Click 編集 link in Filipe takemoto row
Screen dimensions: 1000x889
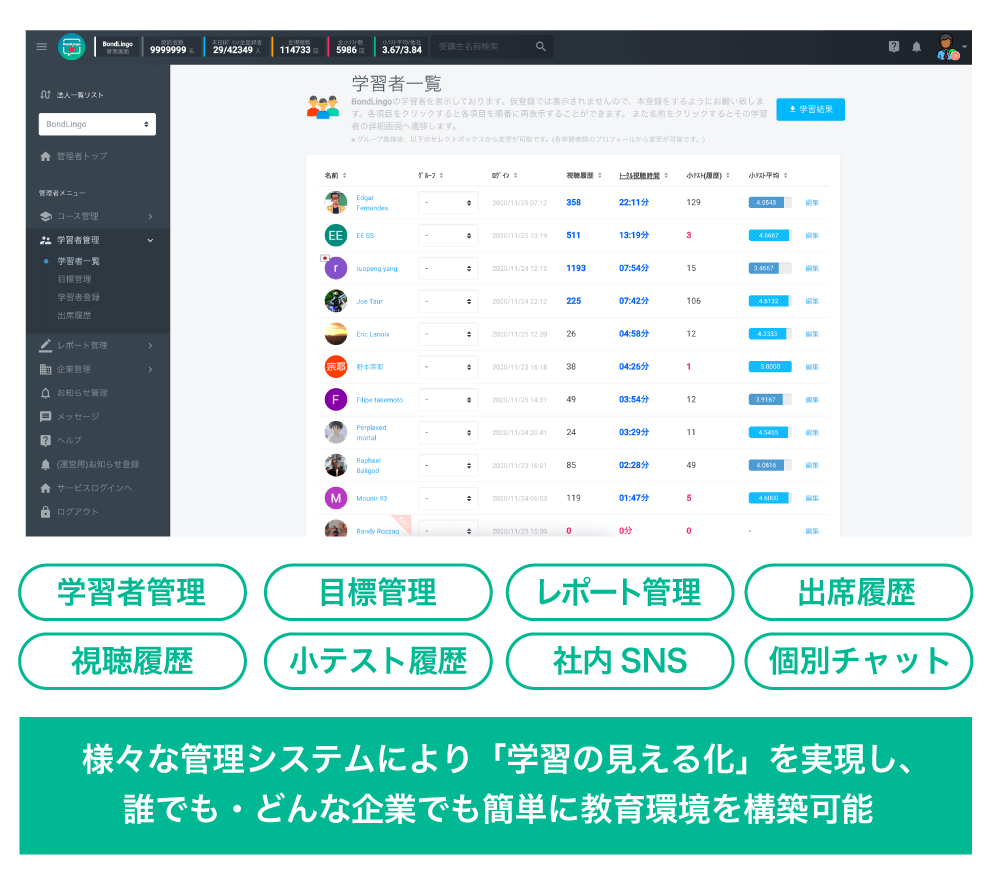[x=811, y=400]
